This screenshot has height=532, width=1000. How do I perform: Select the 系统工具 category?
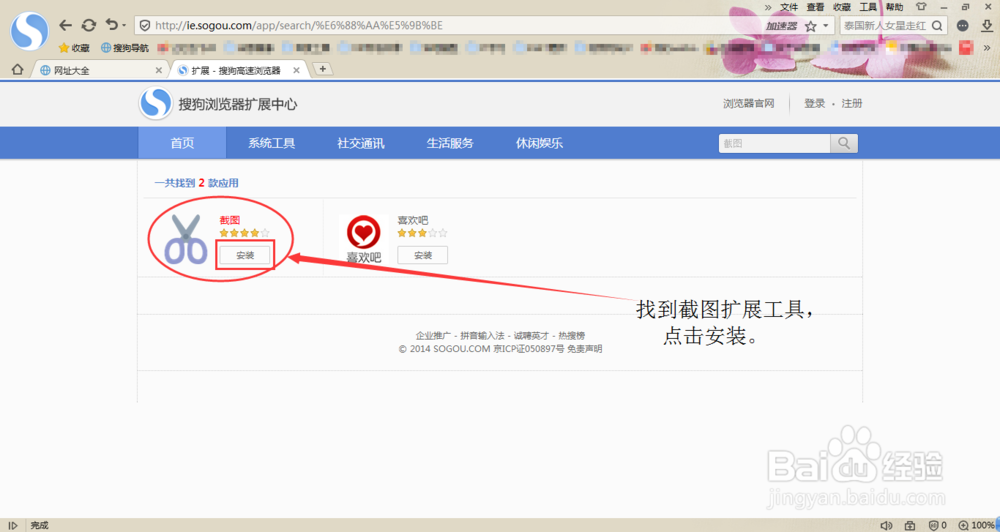point(272,143)
